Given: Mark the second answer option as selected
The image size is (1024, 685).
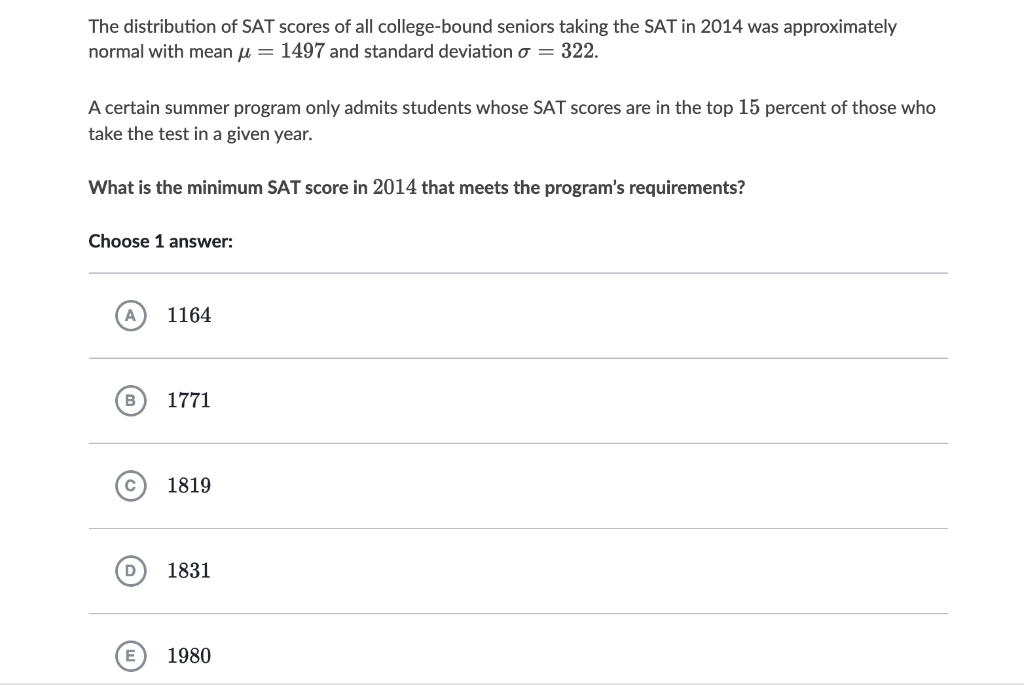Looking at the screenshot, I should [130, 401].
